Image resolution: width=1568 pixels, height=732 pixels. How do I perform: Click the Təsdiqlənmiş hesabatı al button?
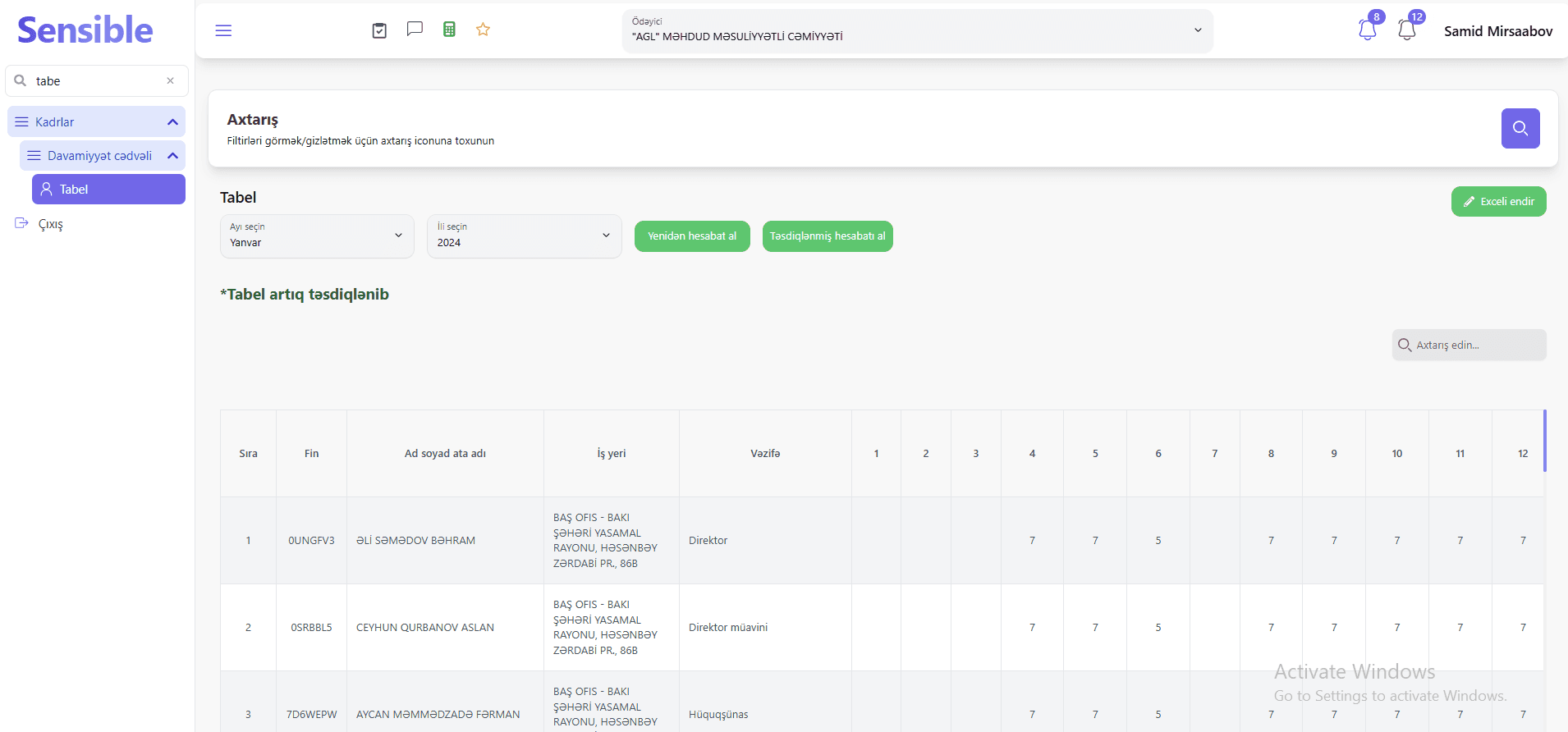click(x=828, y=236)
